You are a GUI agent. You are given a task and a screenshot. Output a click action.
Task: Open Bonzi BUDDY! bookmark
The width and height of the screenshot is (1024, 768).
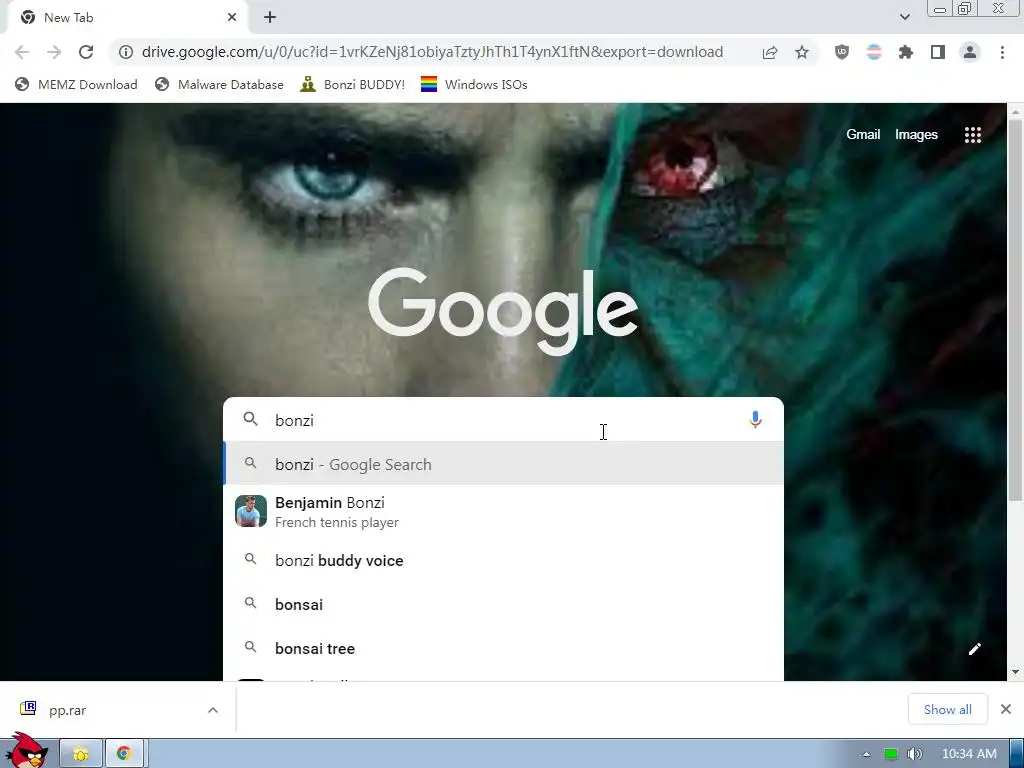pyautogui.click(x=352, y=84)
